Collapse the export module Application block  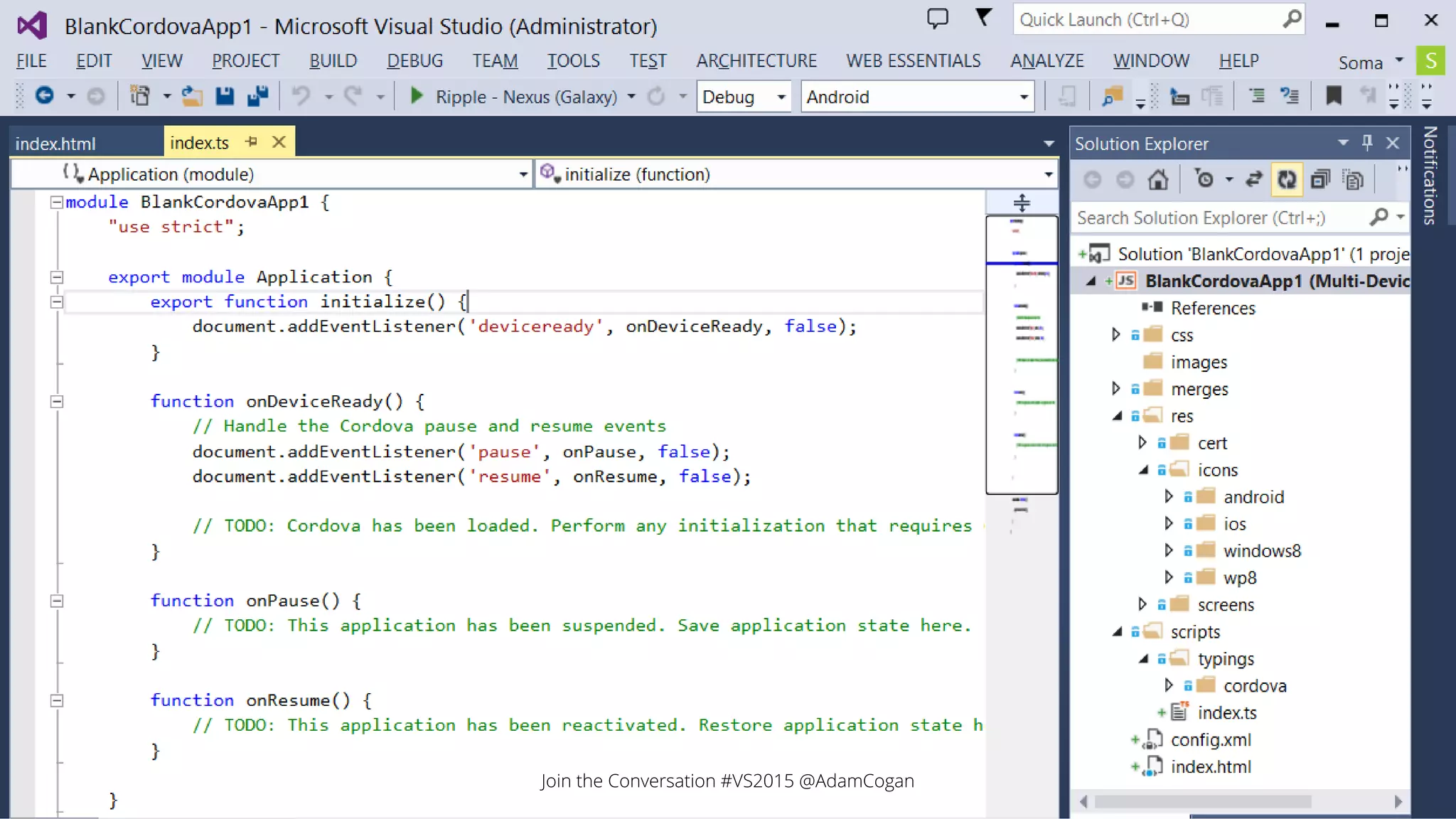[57, 277]
